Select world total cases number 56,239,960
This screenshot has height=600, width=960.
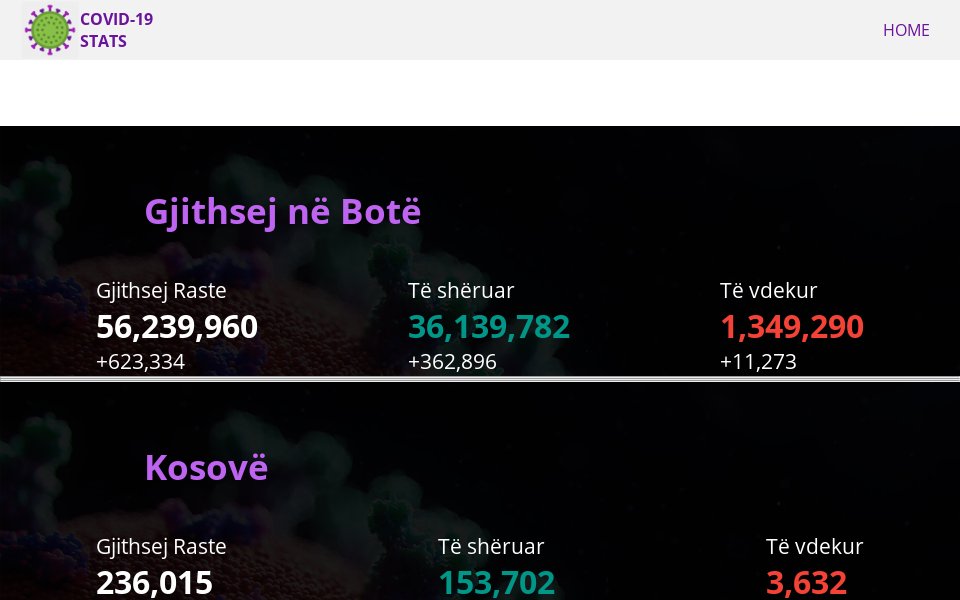click(x=177, y=327)
